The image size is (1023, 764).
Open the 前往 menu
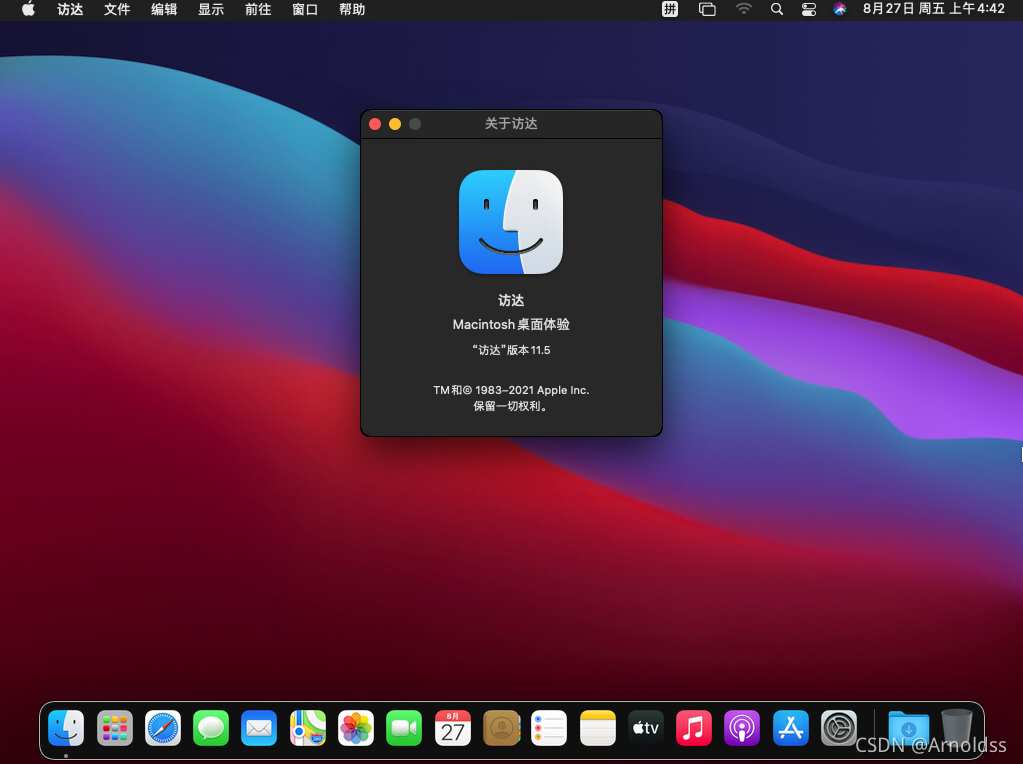pyautogui.click(x=258, y=9)
